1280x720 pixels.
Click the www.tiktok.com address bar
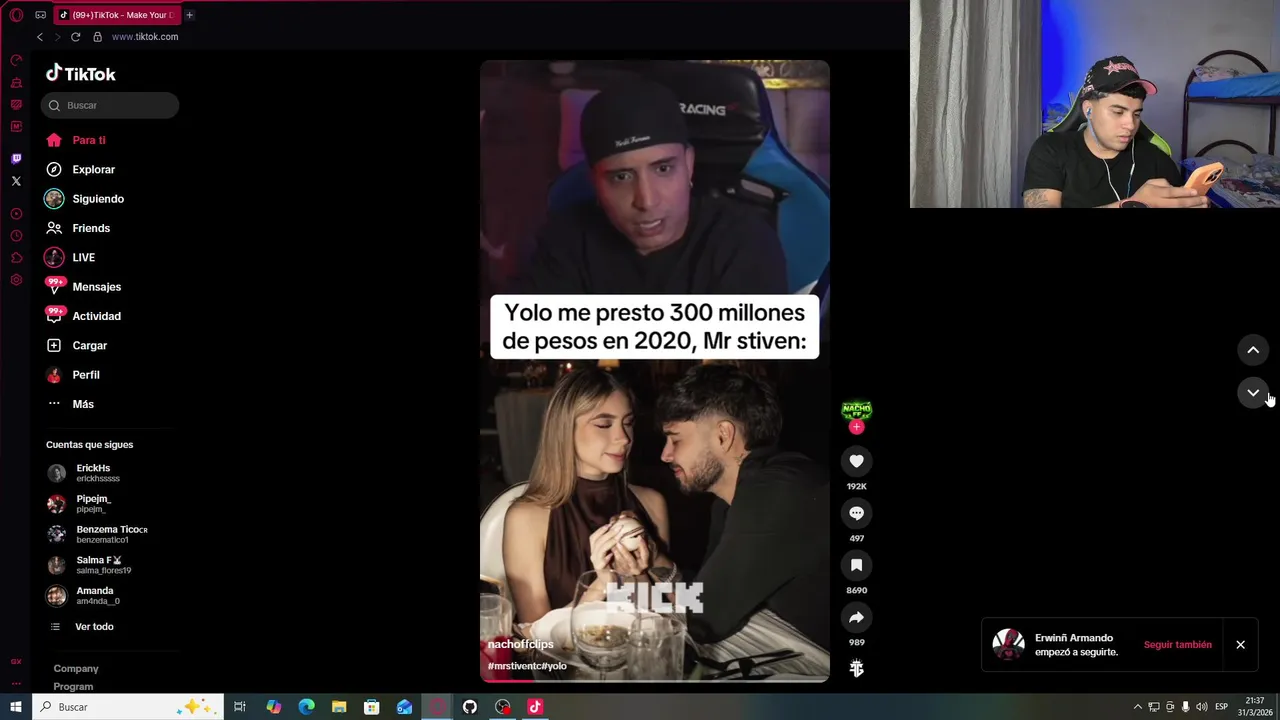[x=145, y=37]
